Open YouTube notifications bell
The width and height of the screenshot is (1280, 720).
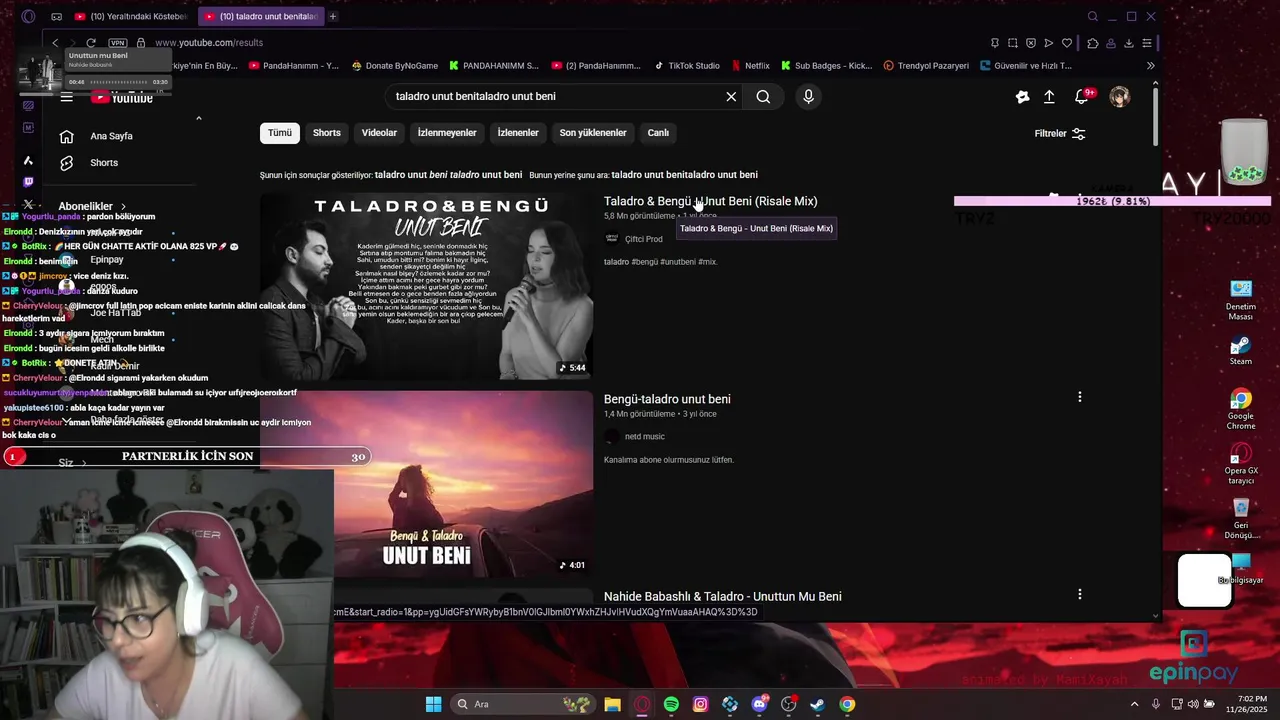click(x=1081, y=97)
